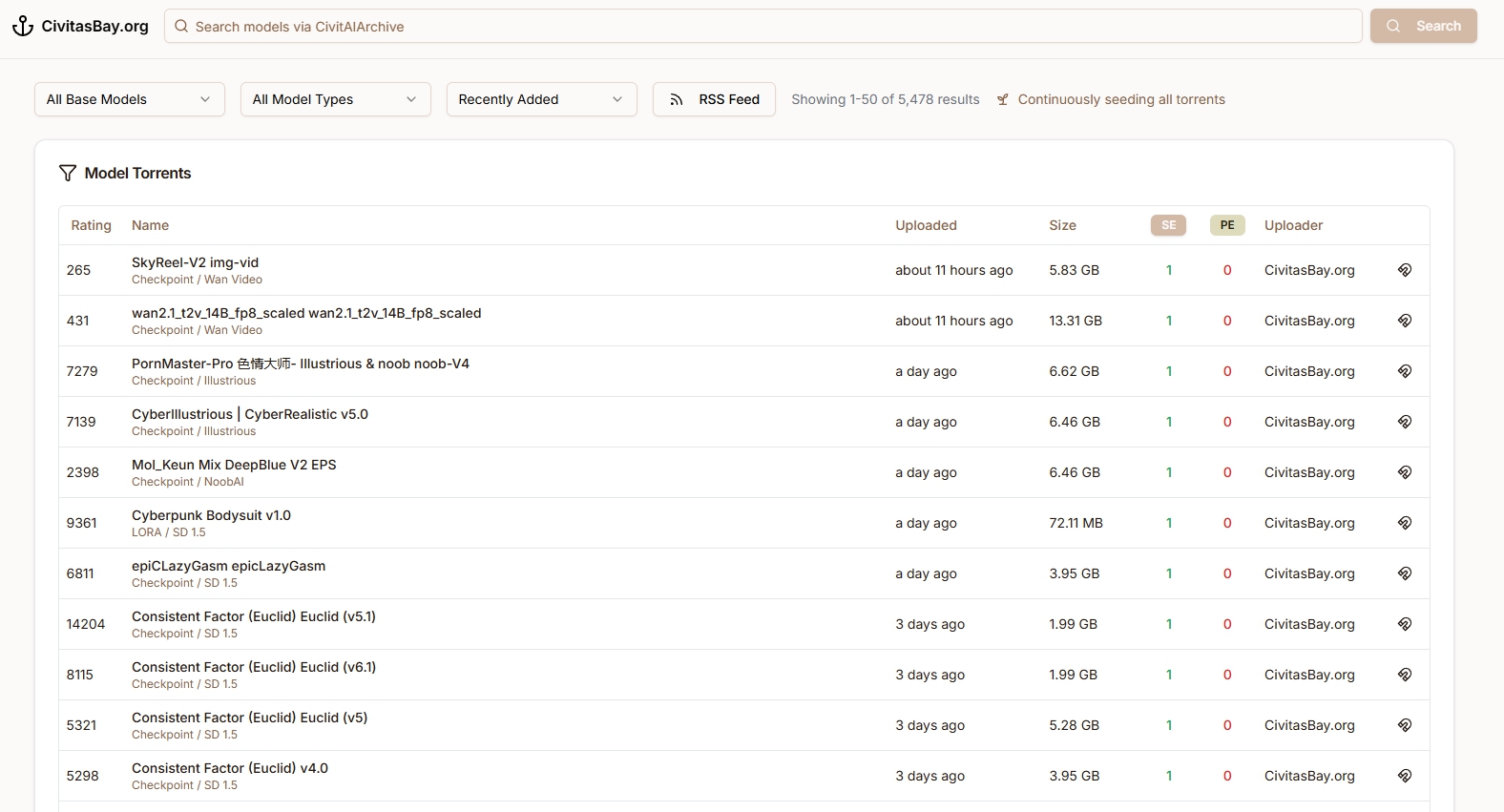Click the filter funnel icon beside Model Torrents

click(x=68, y=173)
